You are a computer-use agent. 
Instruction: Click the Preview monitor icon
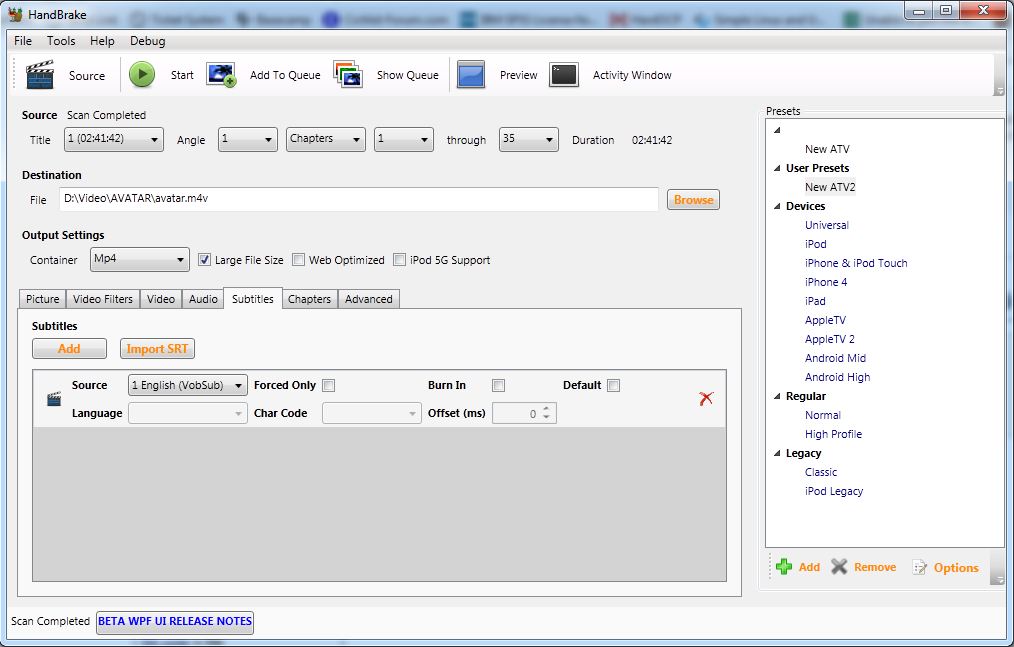pos(471,74)
